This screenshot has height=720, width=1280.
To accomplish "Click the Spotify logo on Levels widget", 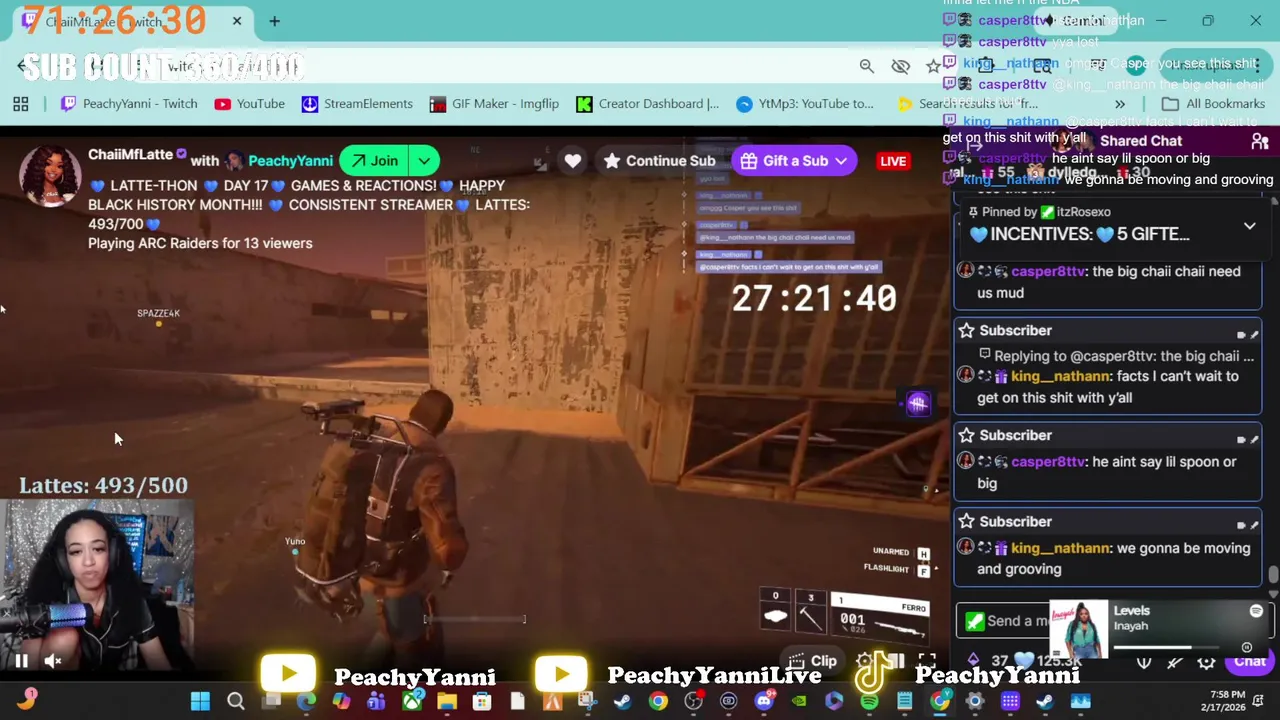I will (x=1256, y=610).
